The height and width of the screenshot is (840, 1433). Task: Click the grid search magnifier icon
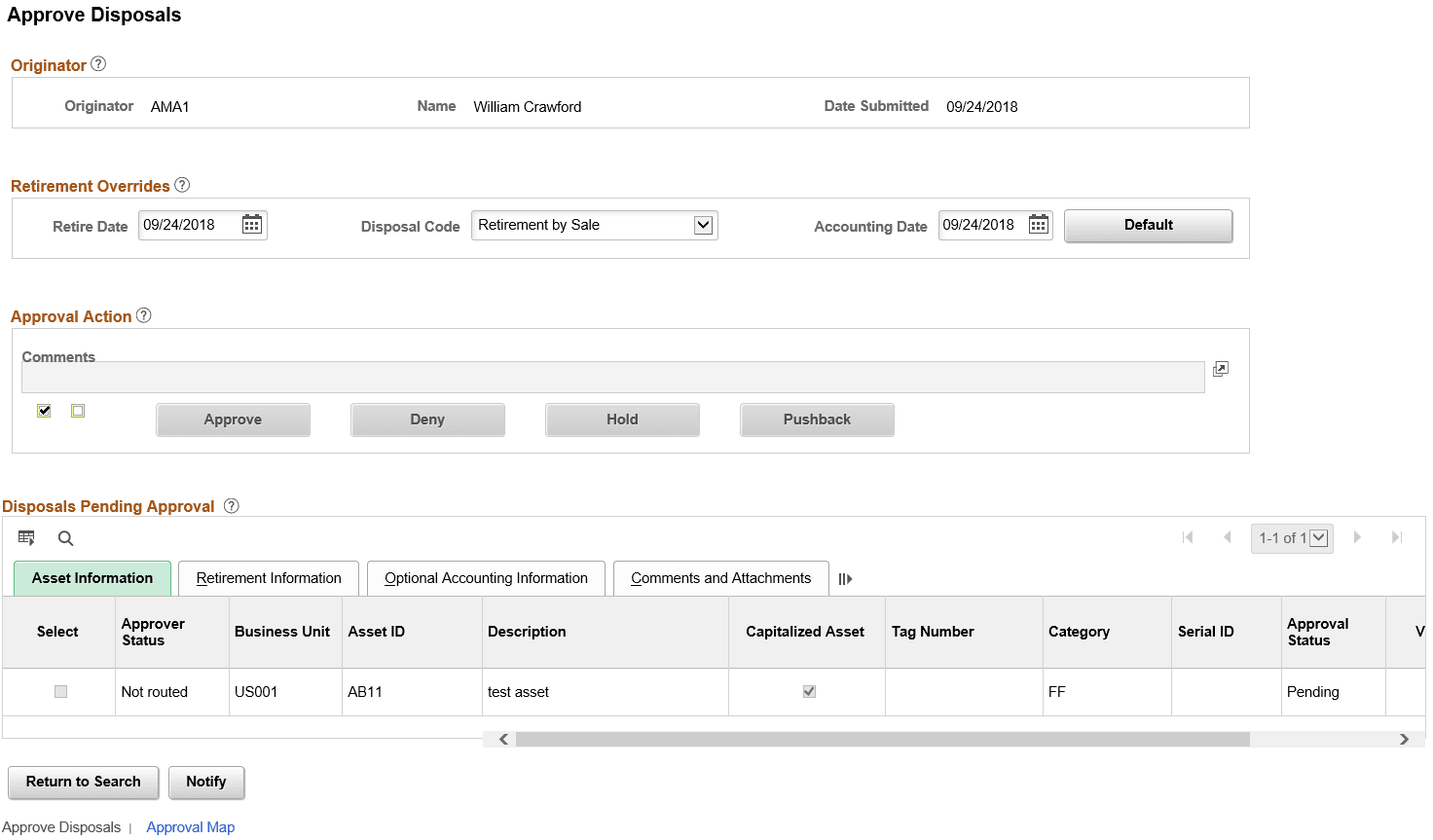pyautogui.click(x=65, y=538)
